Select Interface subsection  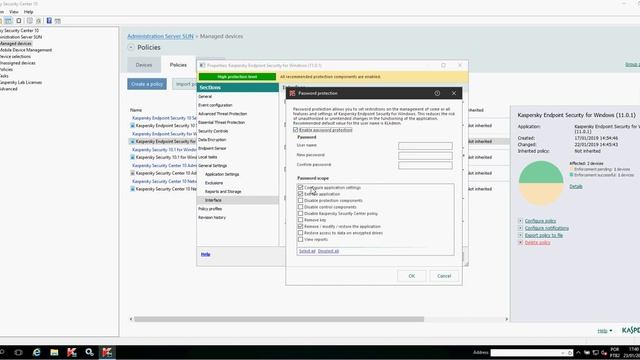coord(213,200)
